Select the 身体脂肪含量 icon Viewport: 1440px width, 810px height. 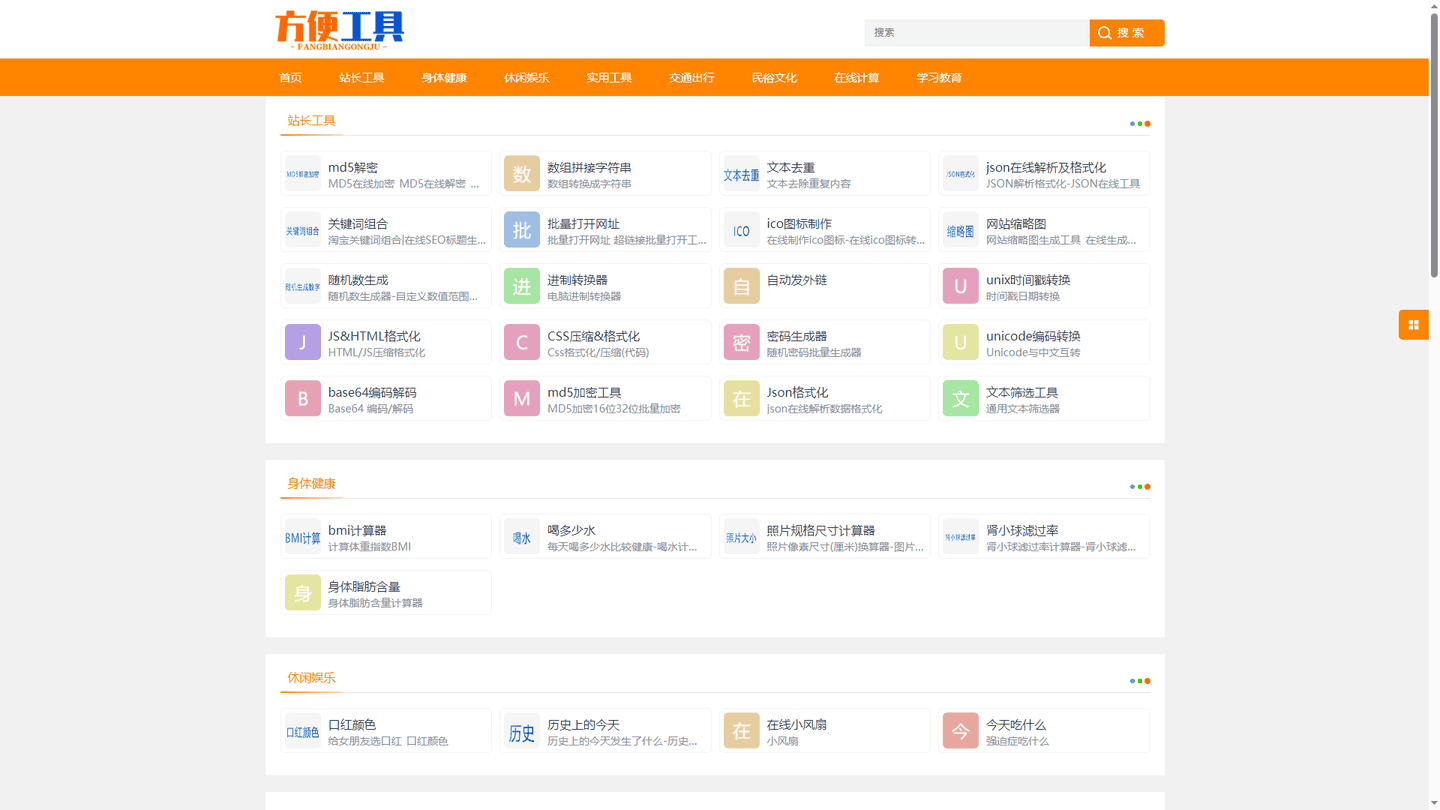point(303,593)
